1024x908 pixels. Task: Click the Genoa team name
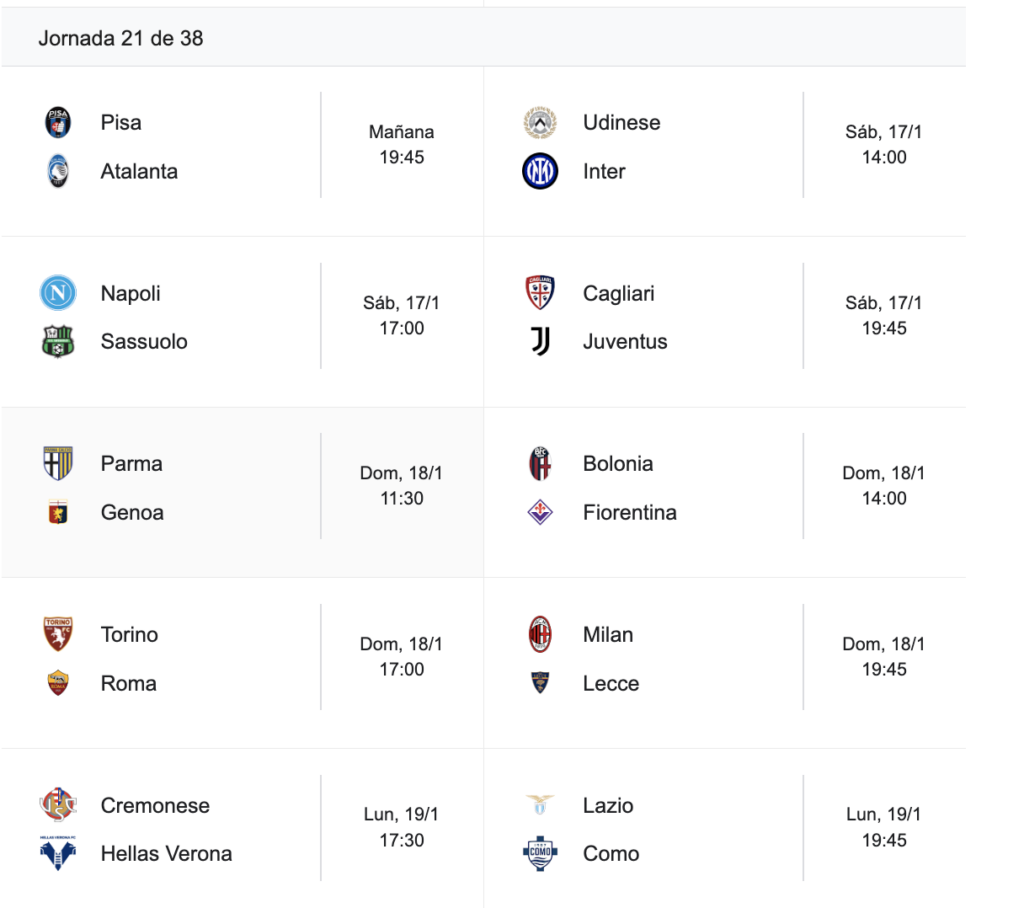click(132, 513)
